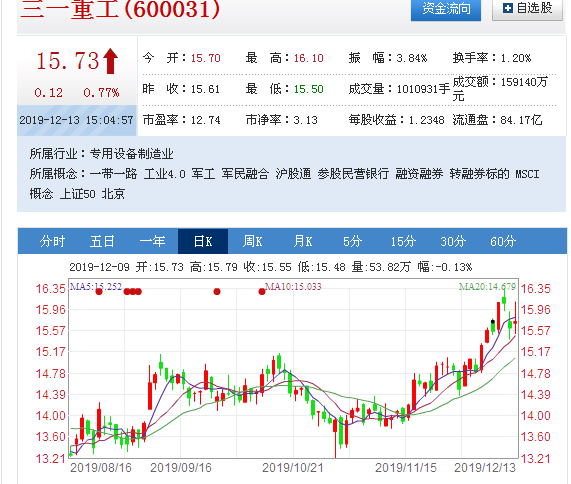571x484 pixels.
Task: Open the 参股民营银行 concept link
Action: 353,174
